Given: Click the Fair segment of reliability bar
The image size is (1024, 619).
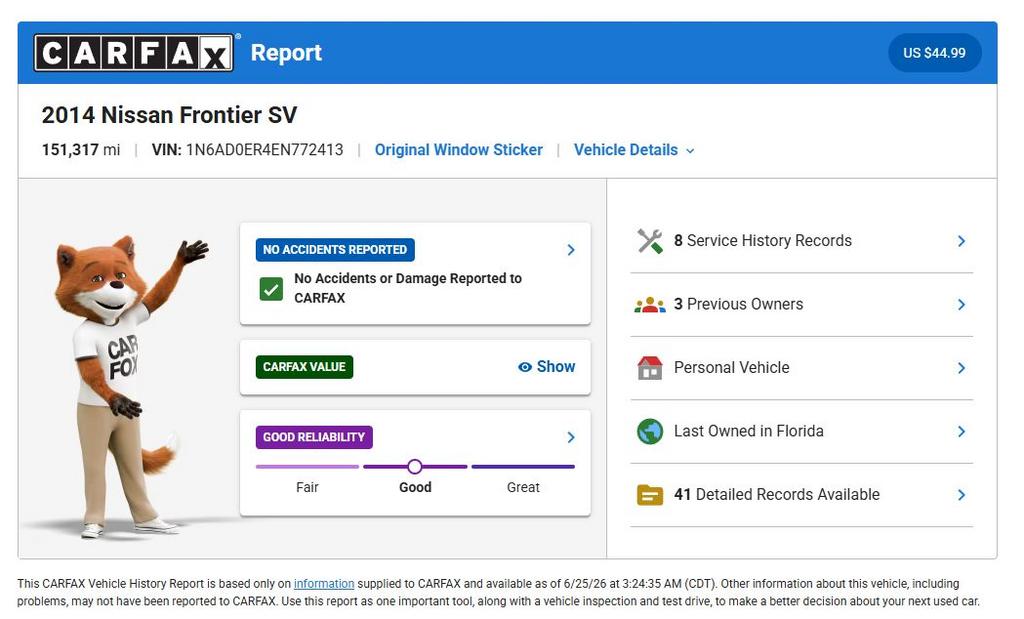Looking at the screenshot, I should [308, 467].
